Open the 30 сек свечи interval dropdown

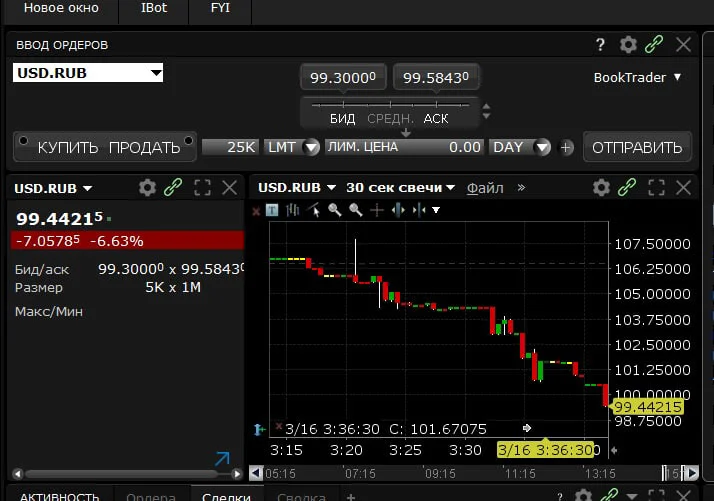pos(400,188)
